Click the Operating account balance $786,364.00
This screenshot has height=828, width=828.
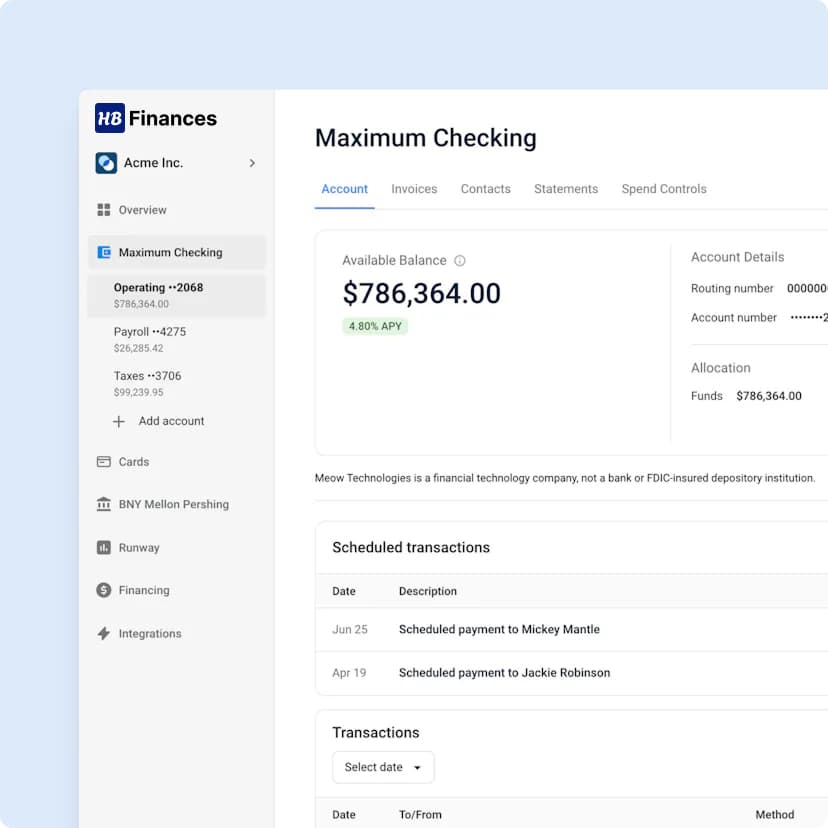tap(141, 304)
